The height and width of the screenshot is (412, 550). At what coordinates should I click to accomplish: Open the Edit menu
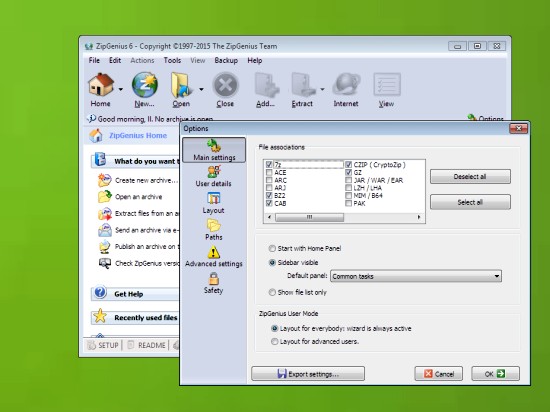point(115,60)
